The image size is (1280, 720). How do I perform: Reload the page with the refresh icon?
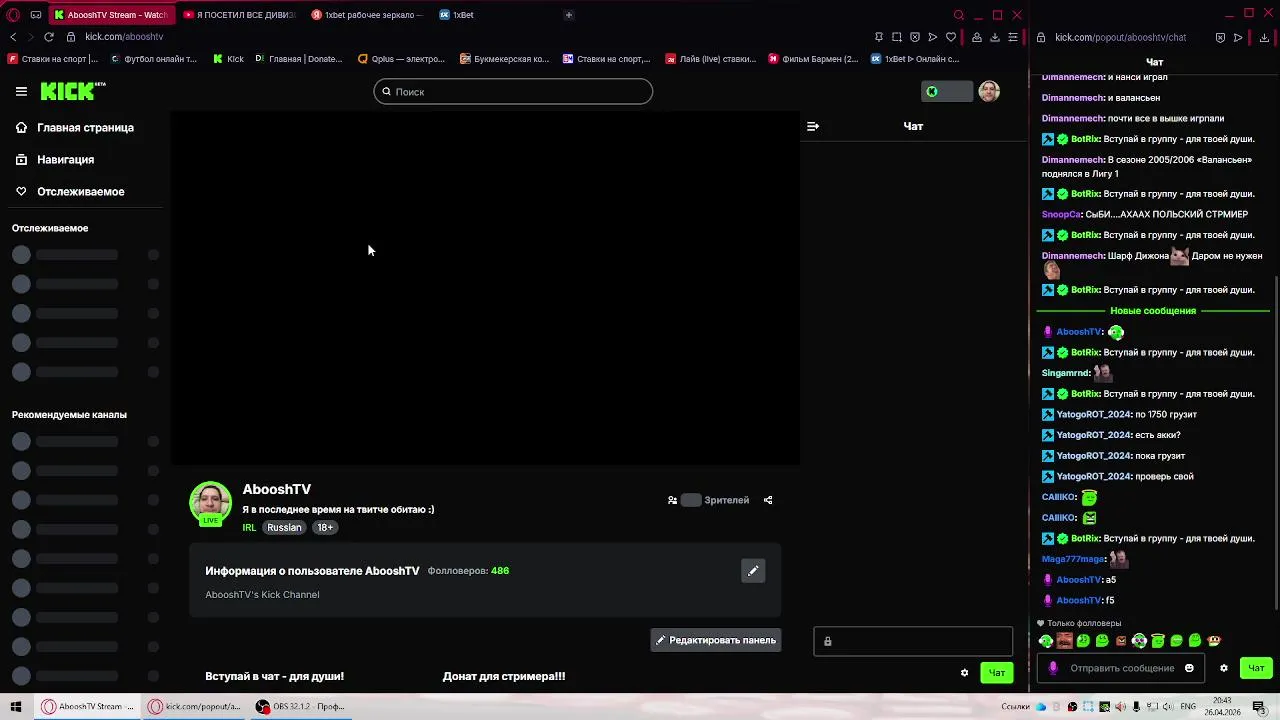coord(48,37)
